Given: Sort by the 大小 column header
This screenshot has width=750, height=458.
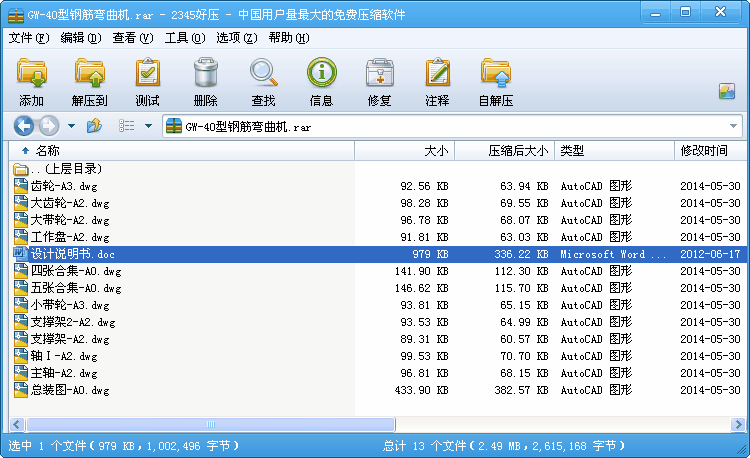Looking at the screenshot, I should [405, 151].
